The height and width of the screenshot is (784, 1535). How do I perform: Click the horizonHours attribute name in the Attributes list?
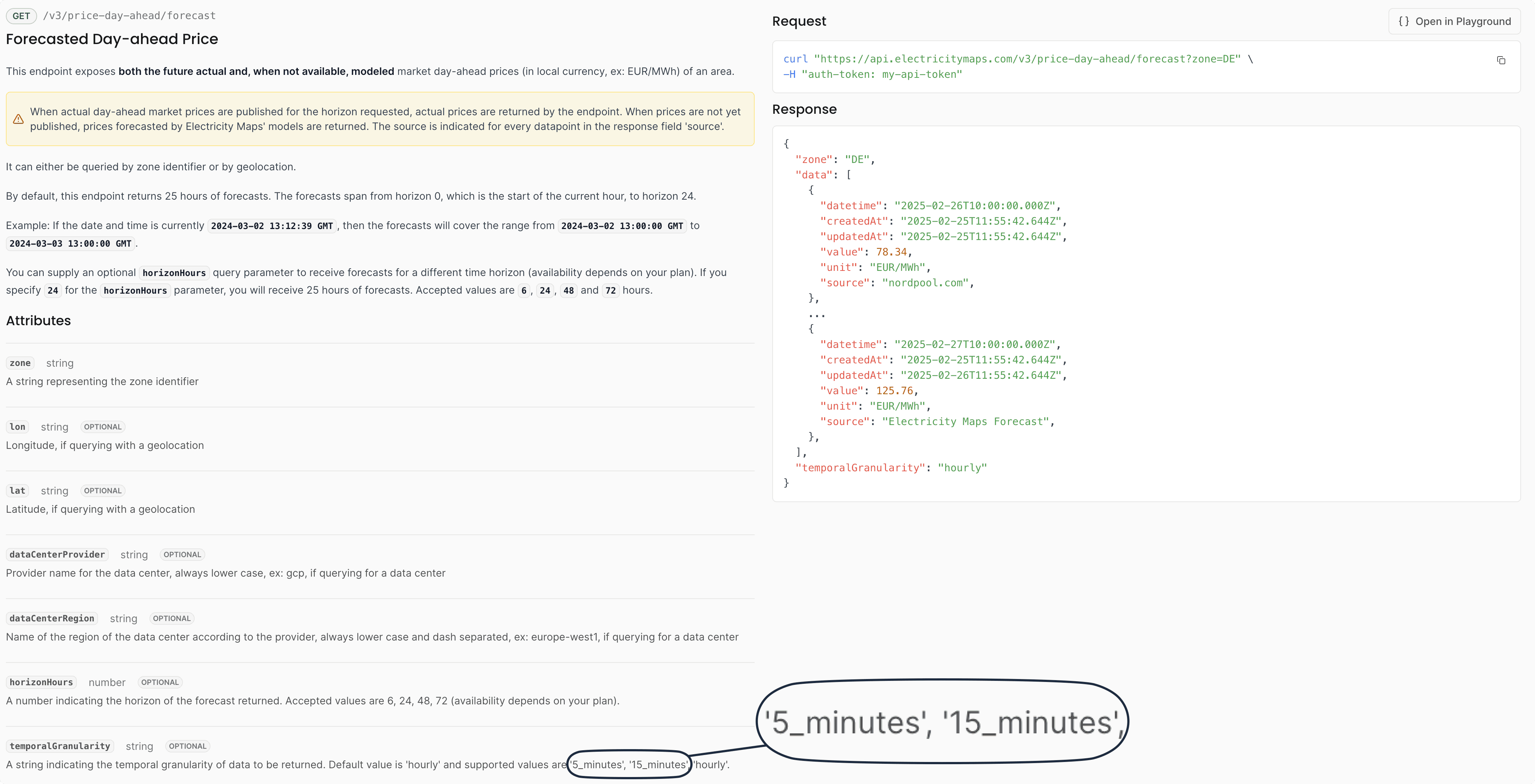[x=41, y=682]
